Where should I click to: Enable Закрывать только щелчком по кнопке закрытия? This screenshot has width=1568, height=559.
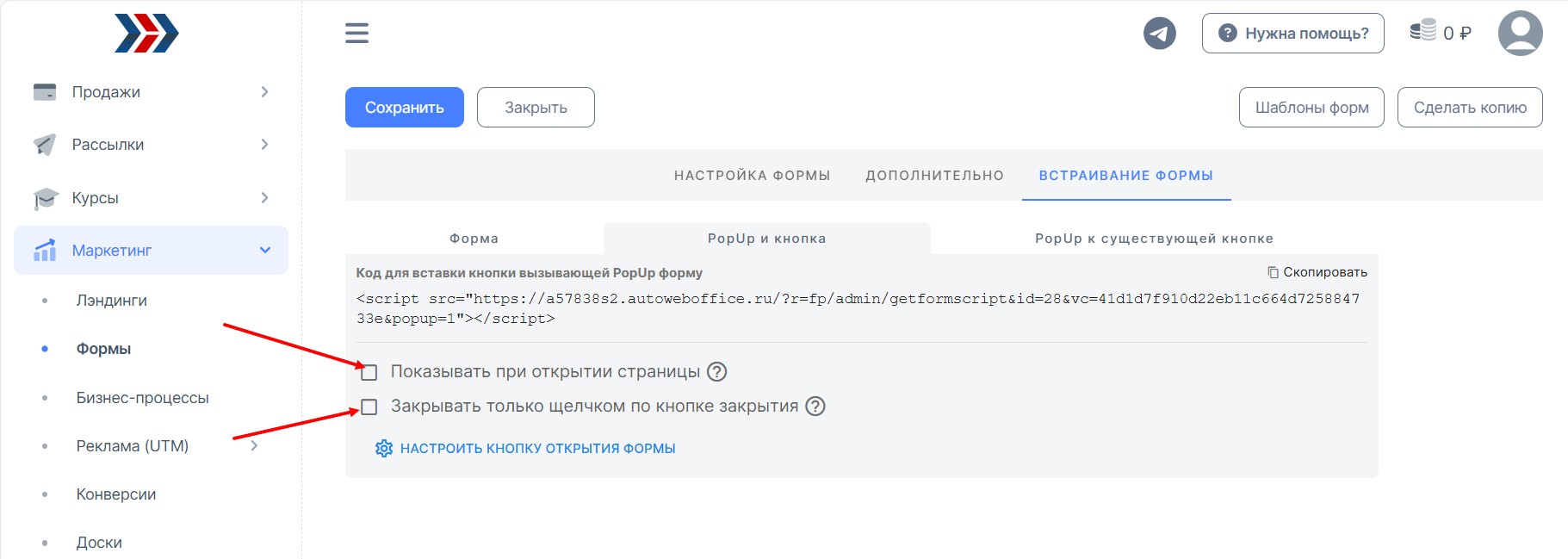[369, 407]
